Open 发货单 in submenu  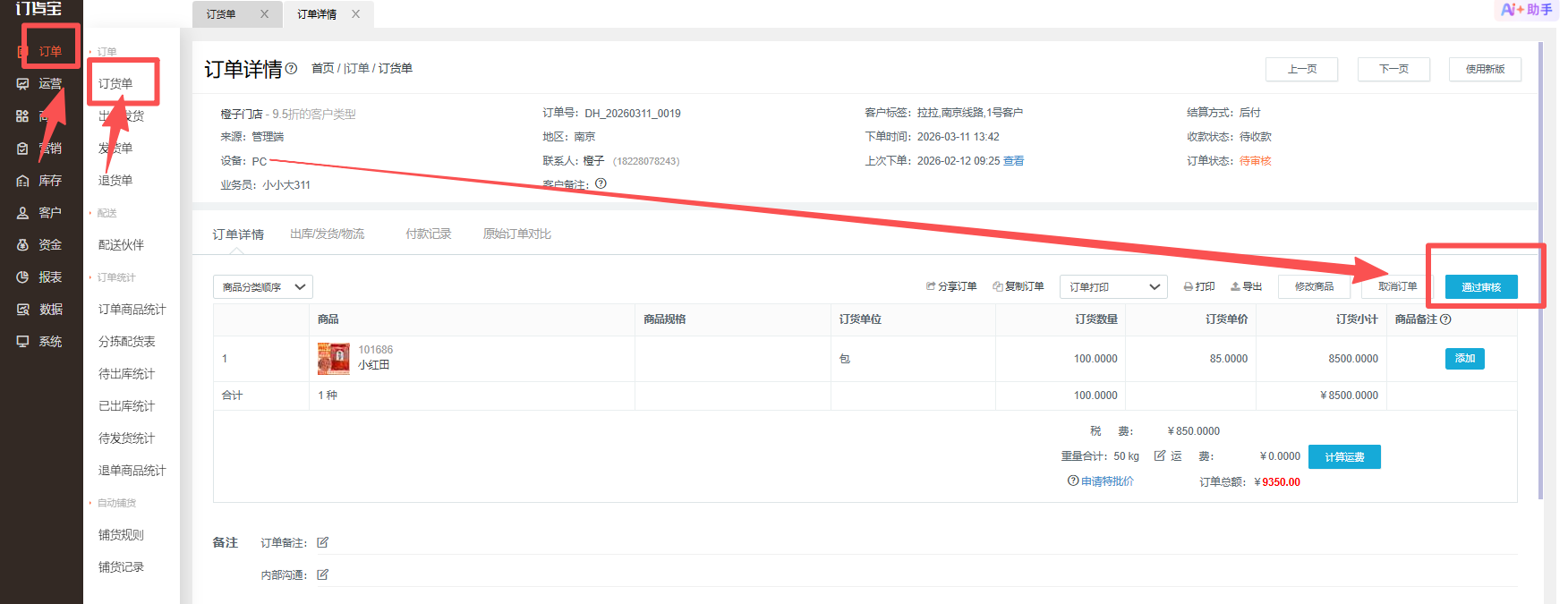coord(115,149)
